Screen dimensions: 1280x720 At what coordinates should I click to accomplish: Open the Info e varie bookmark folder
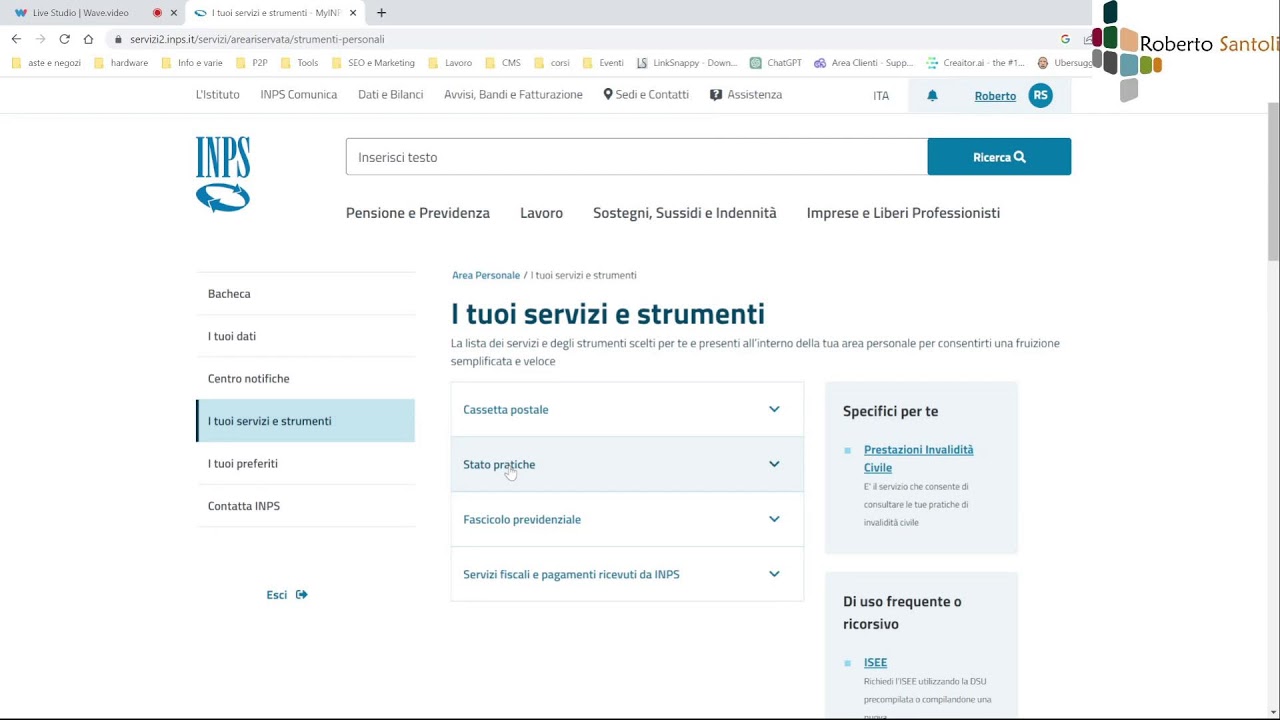tap(192, 62)
